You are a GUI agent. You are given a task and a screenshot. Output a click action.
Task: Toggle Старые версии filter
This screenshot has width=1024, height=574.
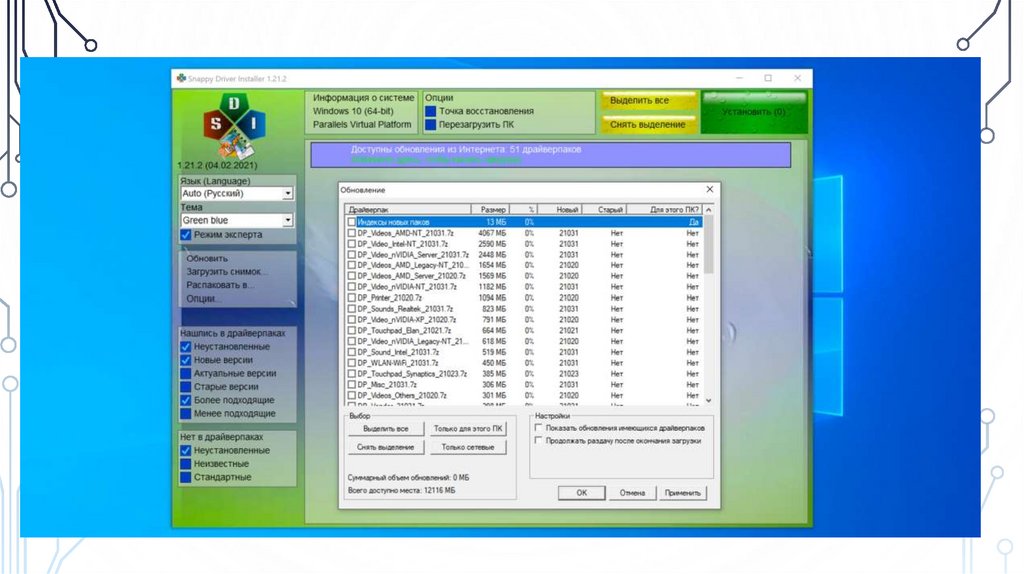[x=185, y=387]
